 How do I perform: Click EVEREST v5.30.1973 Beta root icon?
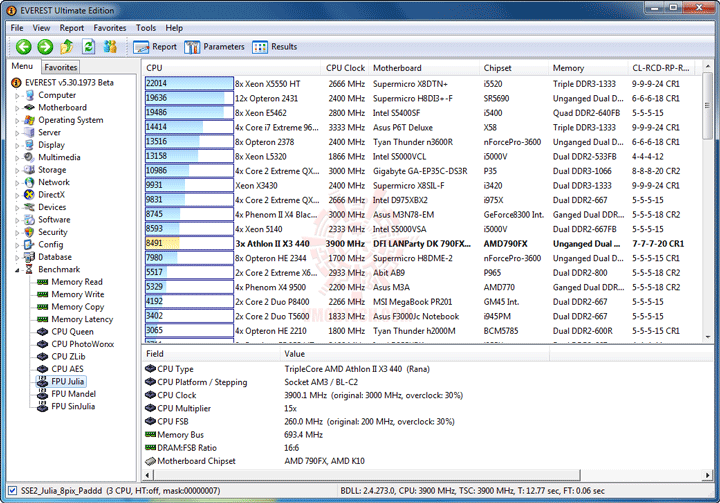pyautogui.click(x=16, y=83)
